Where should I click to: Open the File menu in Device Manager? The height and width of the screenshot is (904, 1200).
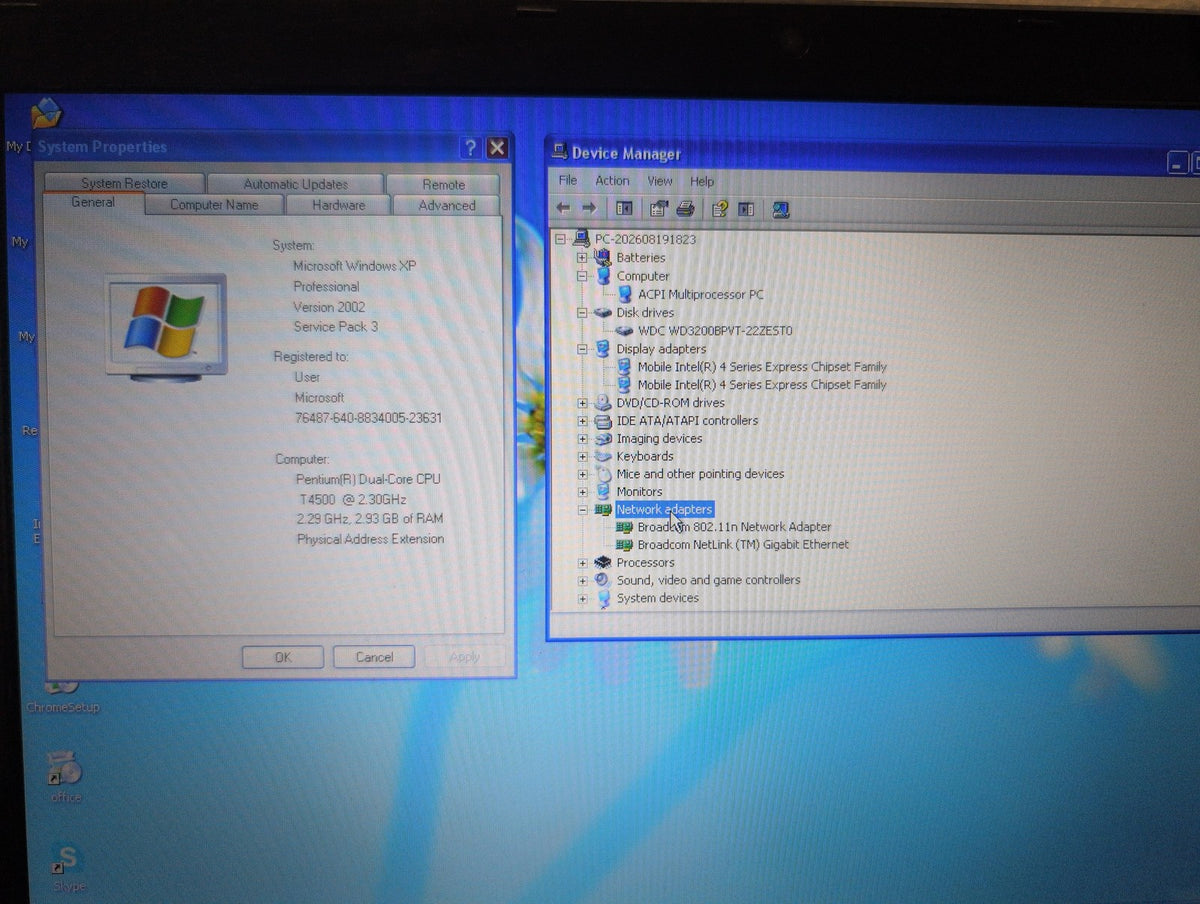tap(568, 181)
